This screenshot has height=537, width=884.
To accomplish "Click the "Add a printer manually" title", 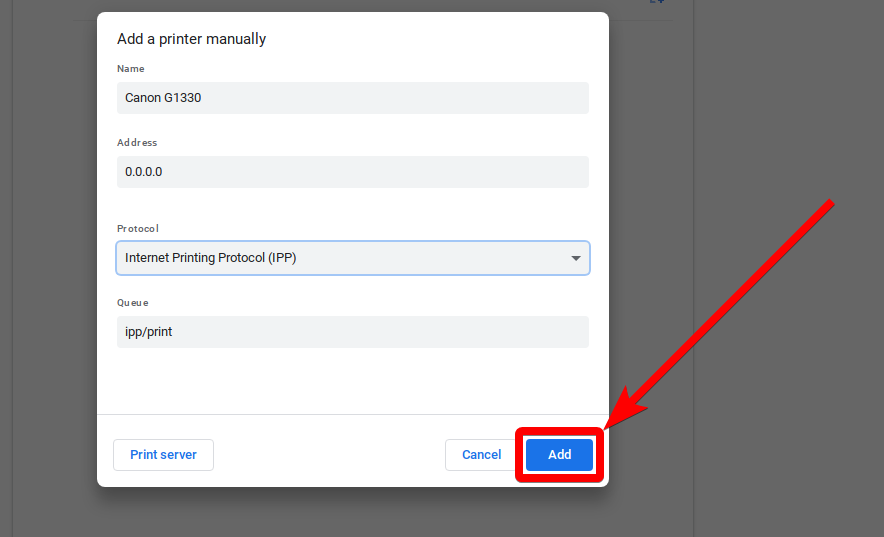I will coord(191,39).
